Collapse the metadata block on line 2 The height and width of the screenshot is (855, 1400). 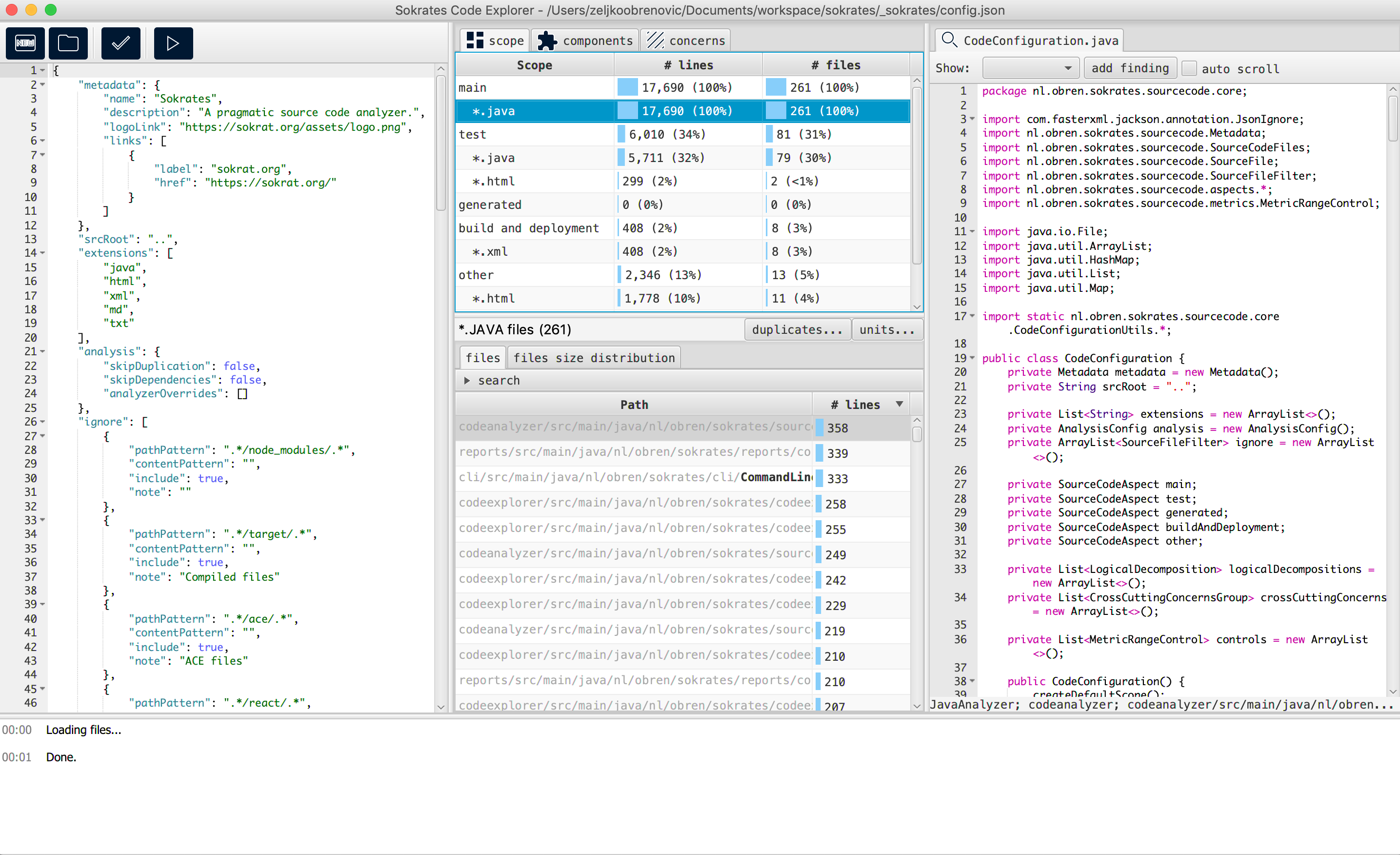[42, 85]
